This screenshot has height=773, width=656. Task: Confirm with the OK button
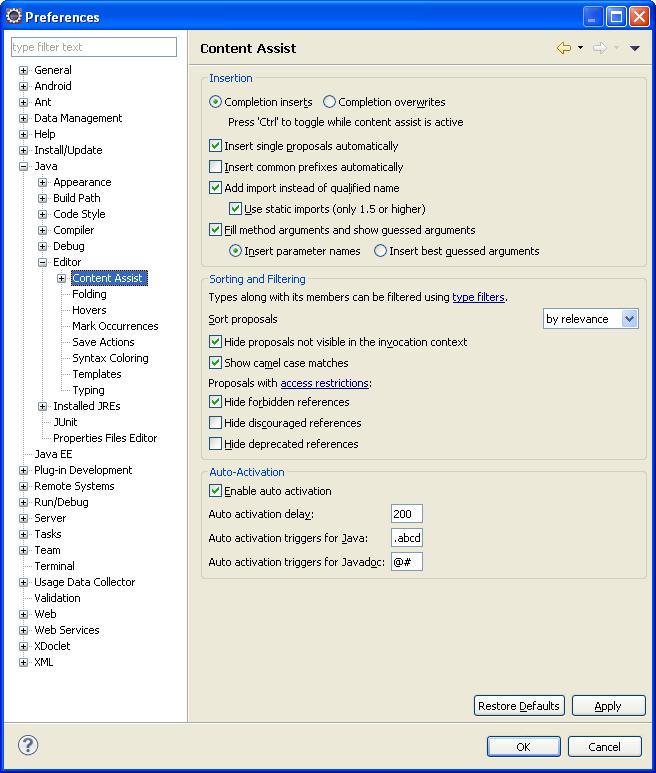(523, 746)
